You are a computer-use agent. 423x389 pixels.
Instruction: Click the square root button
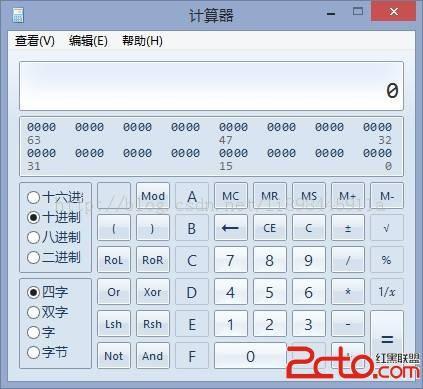[387, 228]
